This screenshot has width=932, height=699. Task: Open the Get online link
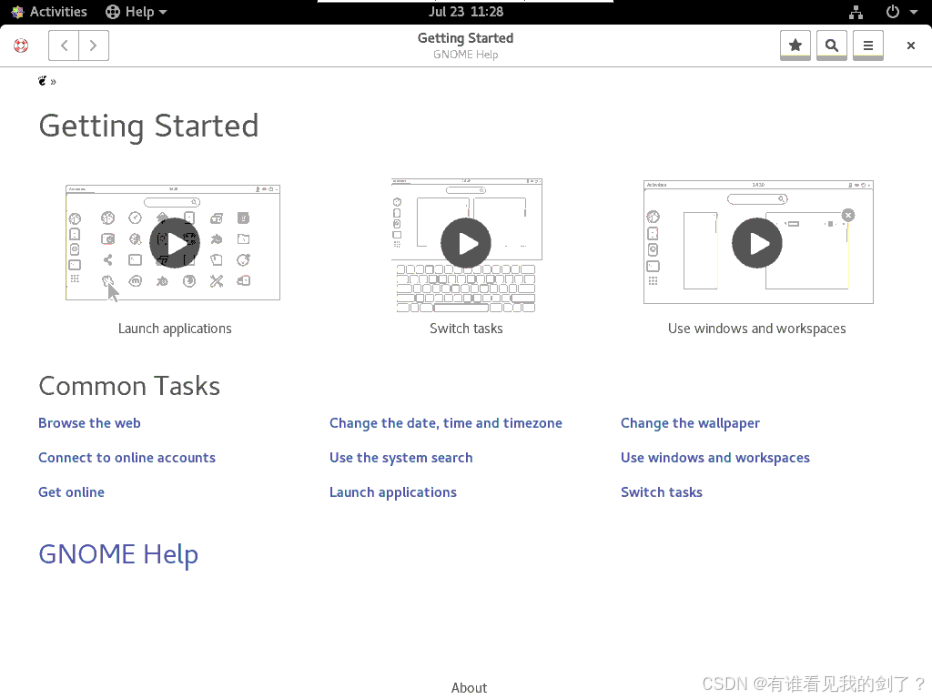point(71,492)
